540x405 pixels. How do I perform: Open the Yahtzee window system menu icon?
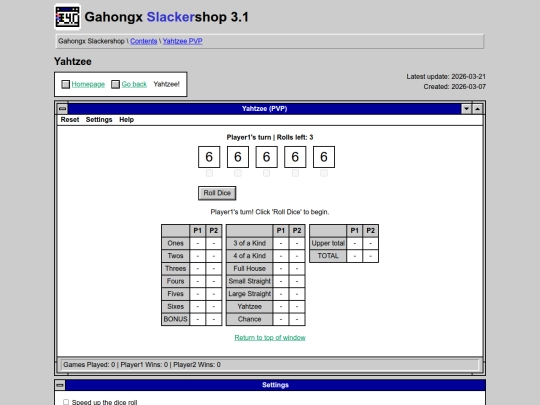[x=62, y=109]
